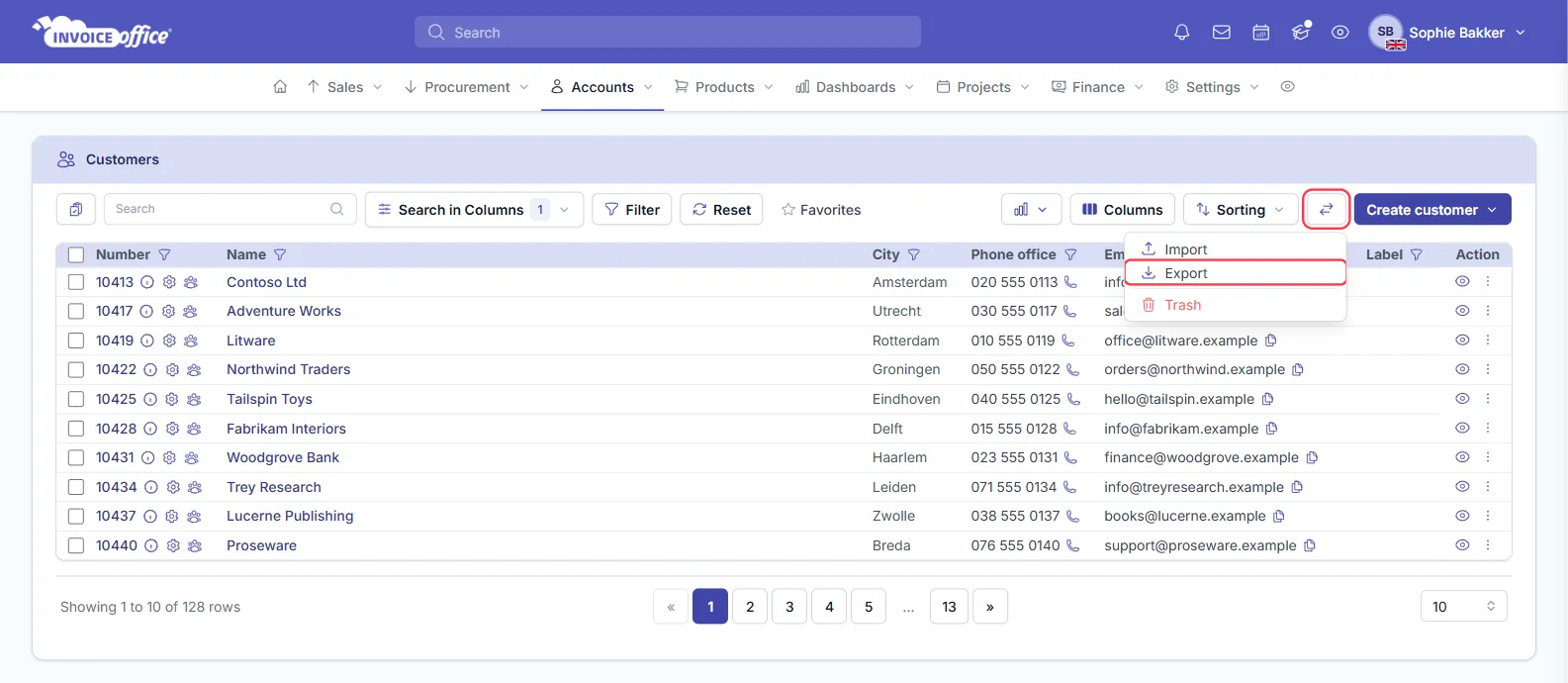1568x683 pixels.
Task: Select Trash from the dropdown menu
Action: (x=1236, y=305)
